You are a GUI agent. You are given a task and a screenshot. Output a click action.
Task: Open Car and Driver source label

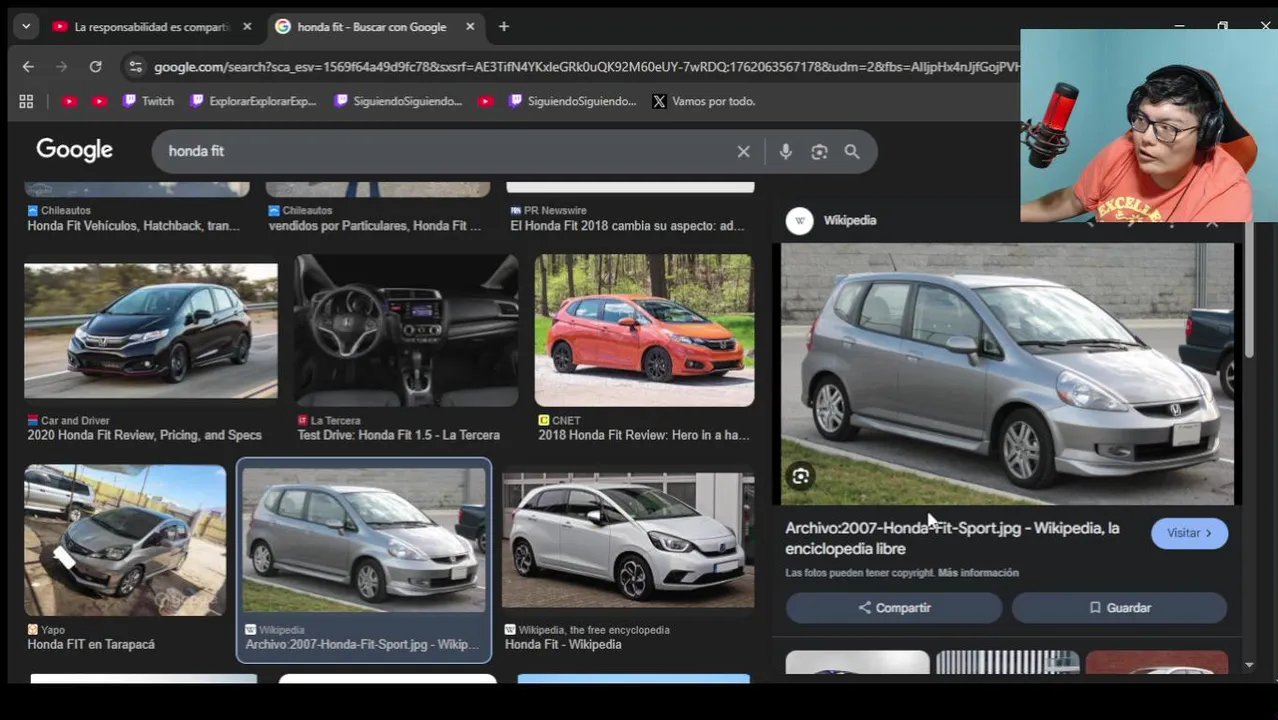tap(75, 421)
